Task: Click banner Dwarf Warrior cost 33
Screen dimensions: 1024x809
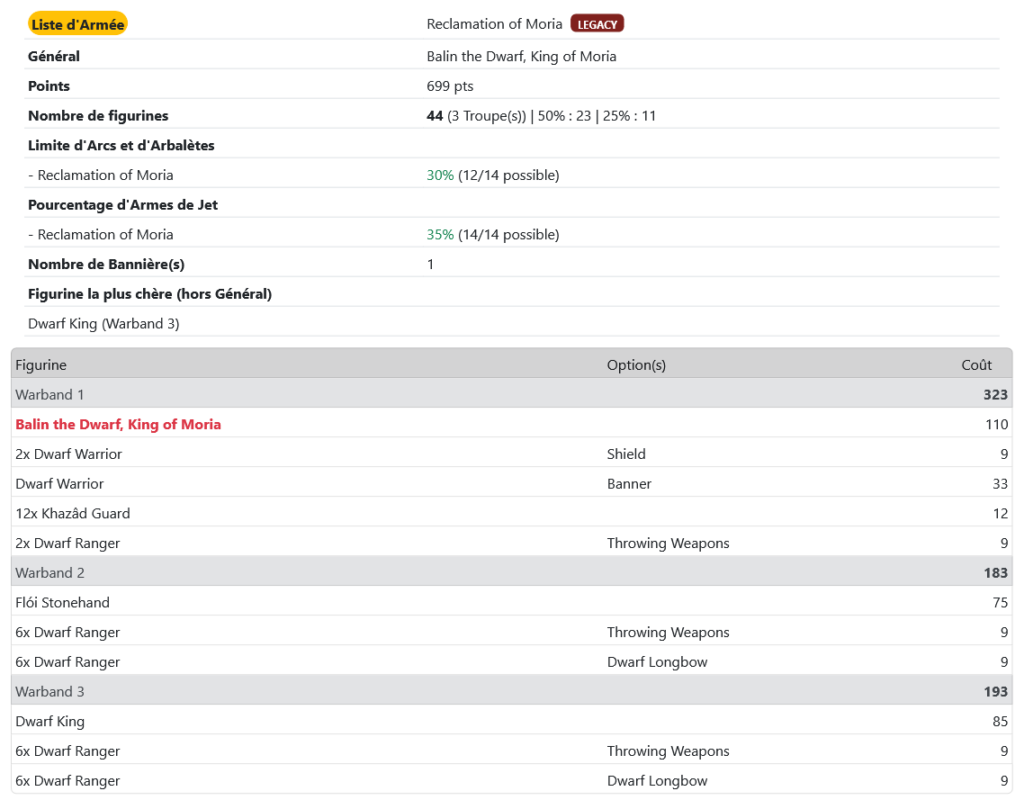Action: coord(1000,484)
